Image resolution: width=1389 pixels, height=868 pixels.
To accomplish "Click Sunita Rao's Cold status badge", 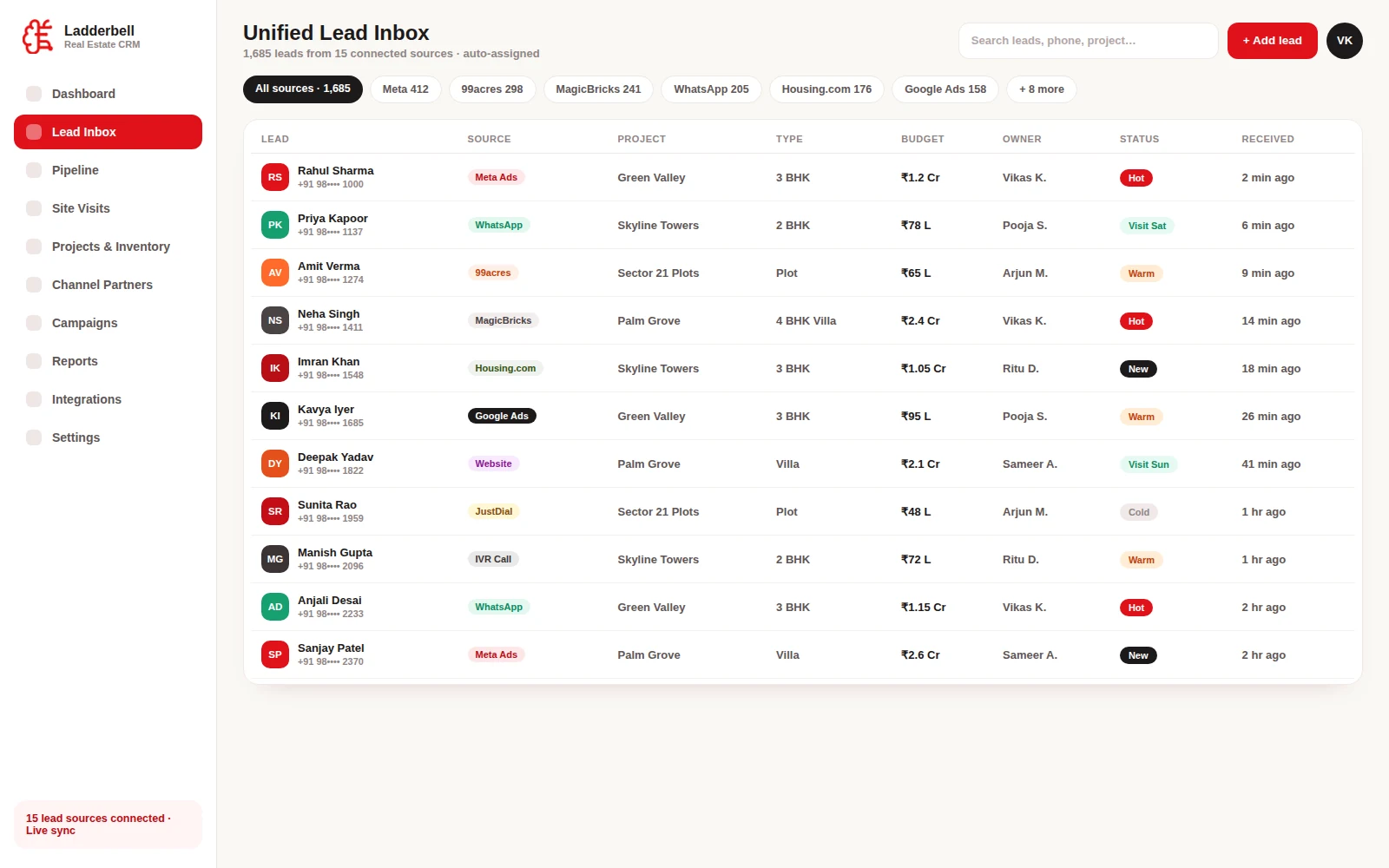I will 1139,512.
